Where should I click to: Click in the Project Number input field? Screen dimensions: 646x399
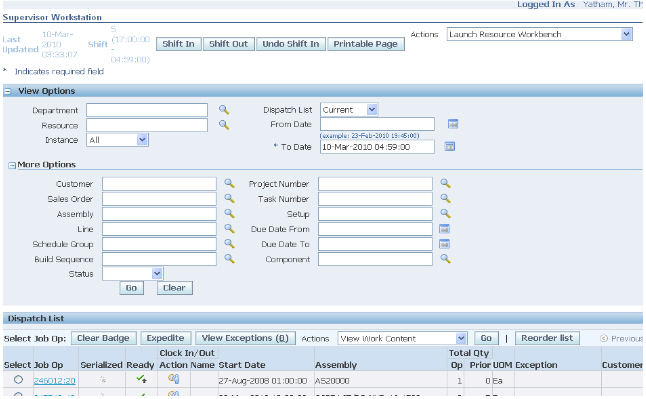tap(375, 184)
